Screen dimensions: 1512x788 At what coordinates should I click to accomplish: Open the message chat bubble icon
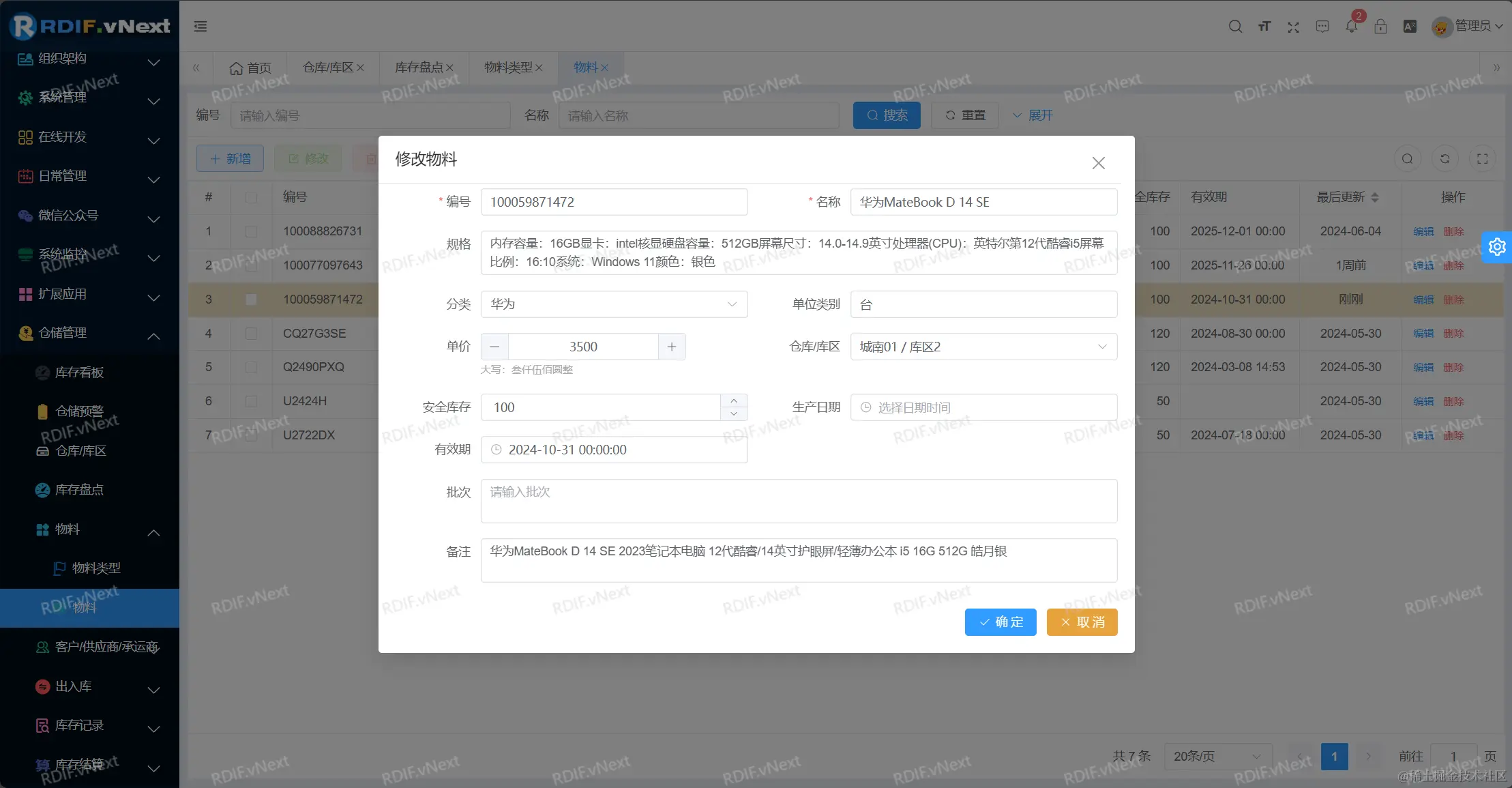coord(1322,26)
